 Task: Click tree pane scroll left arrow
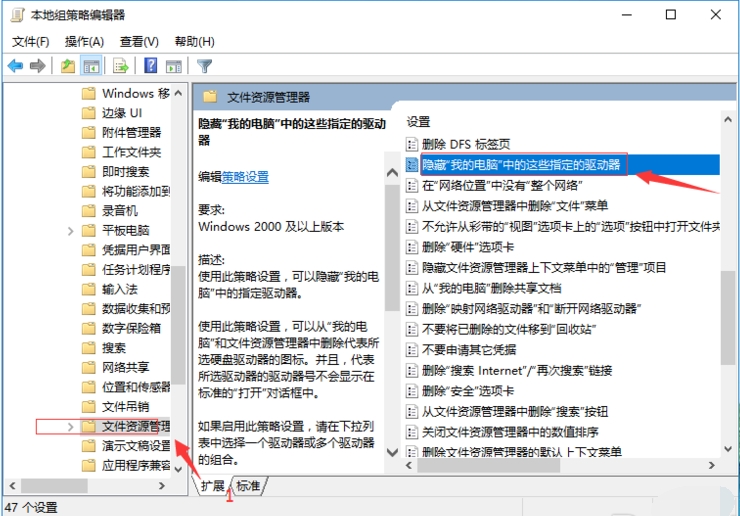click(12, 485)
